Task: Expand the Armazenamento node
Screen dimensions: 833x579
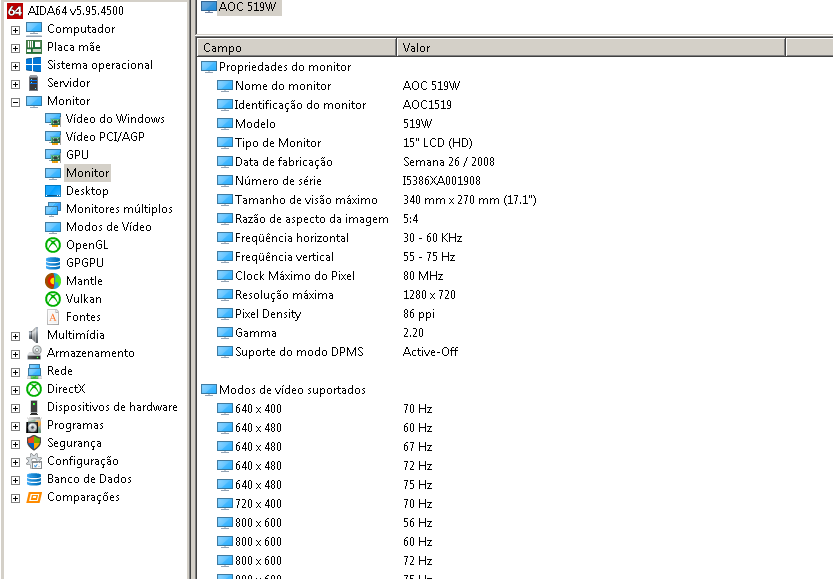Action: point(15,354)
